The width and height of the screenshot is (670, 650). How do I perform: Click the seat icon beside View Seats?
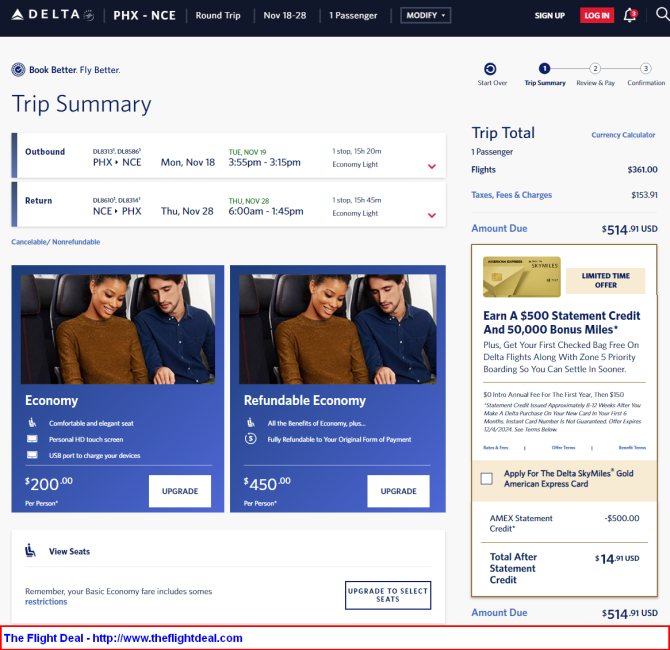(x=30, y=550)
